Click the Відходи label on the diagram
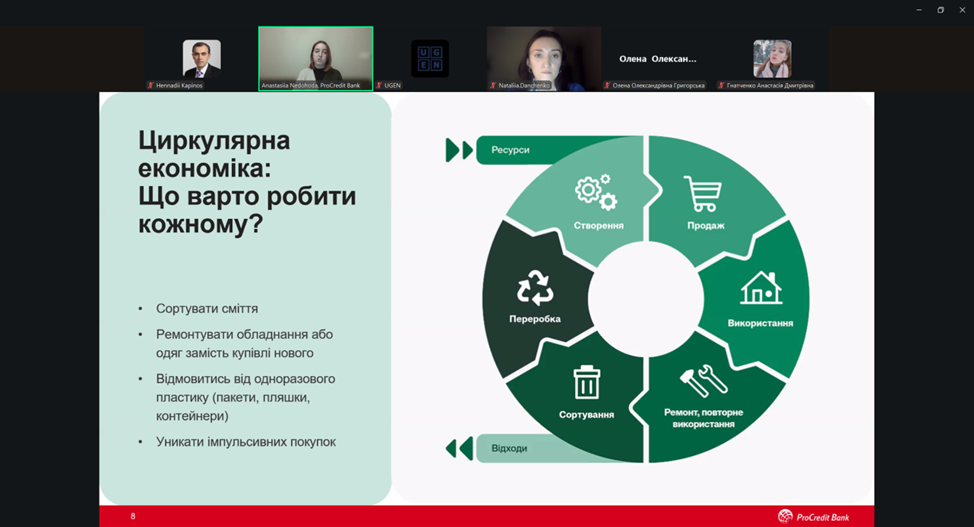974x527 pixels. pos(509,448)
